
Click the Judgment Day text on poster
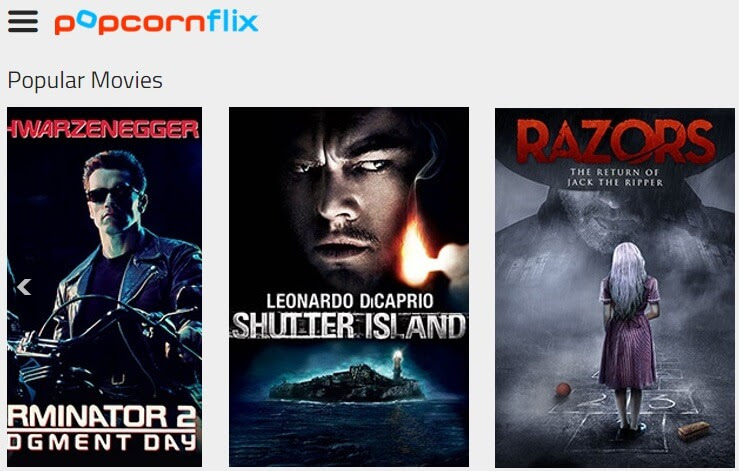102,442
